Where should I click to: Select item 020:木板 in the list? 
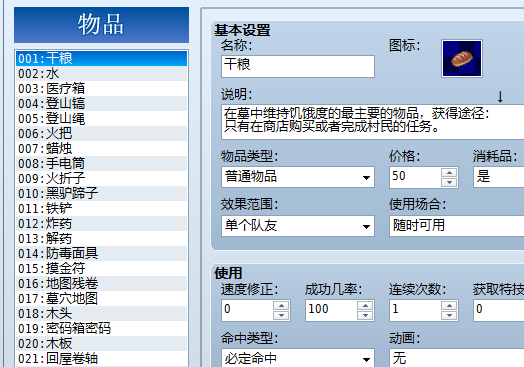click(x=101, y=344)
